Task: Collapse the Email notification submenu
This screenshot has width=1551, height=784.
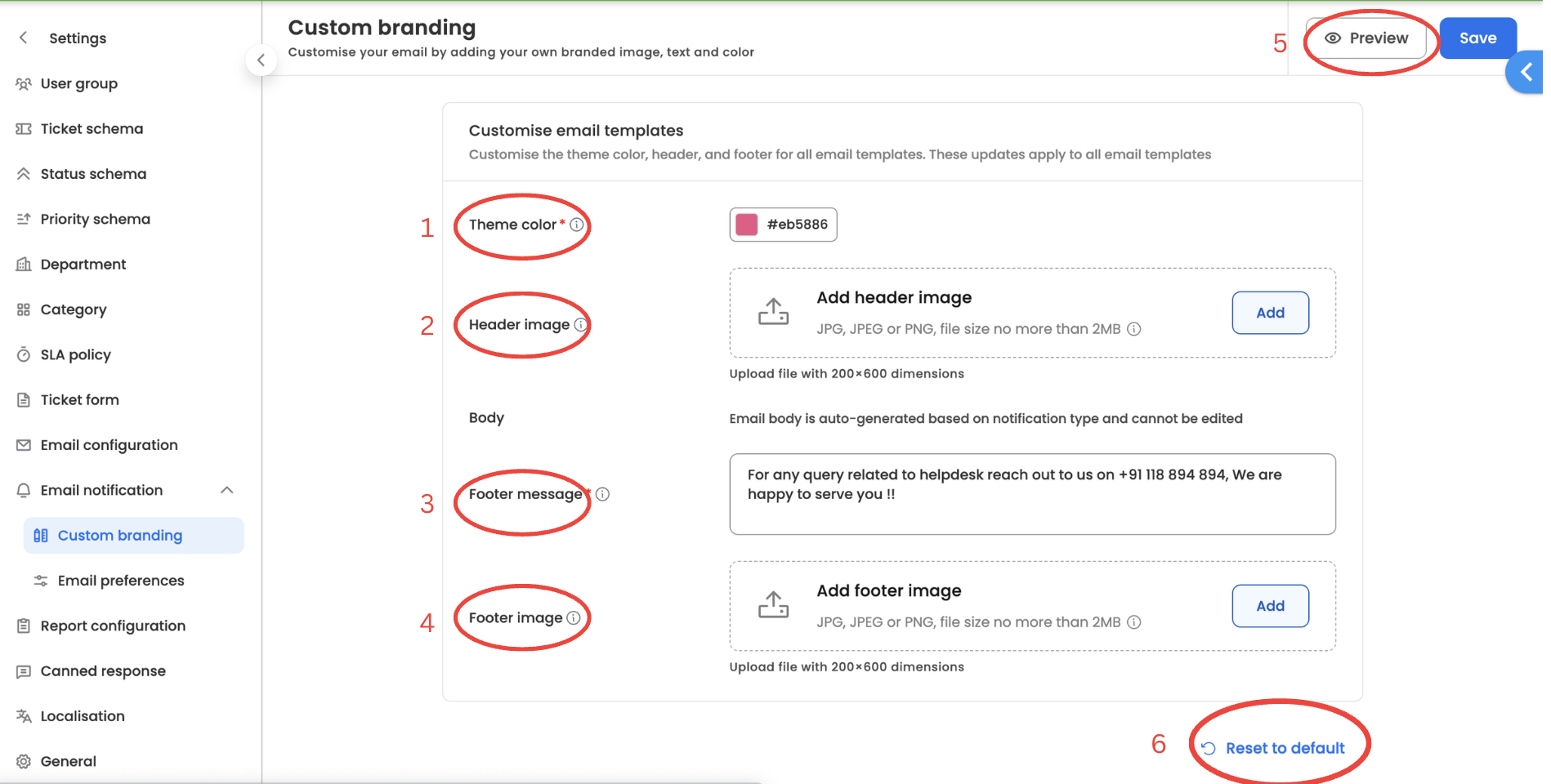Action: pyautogui.click(x=227, y=490)
